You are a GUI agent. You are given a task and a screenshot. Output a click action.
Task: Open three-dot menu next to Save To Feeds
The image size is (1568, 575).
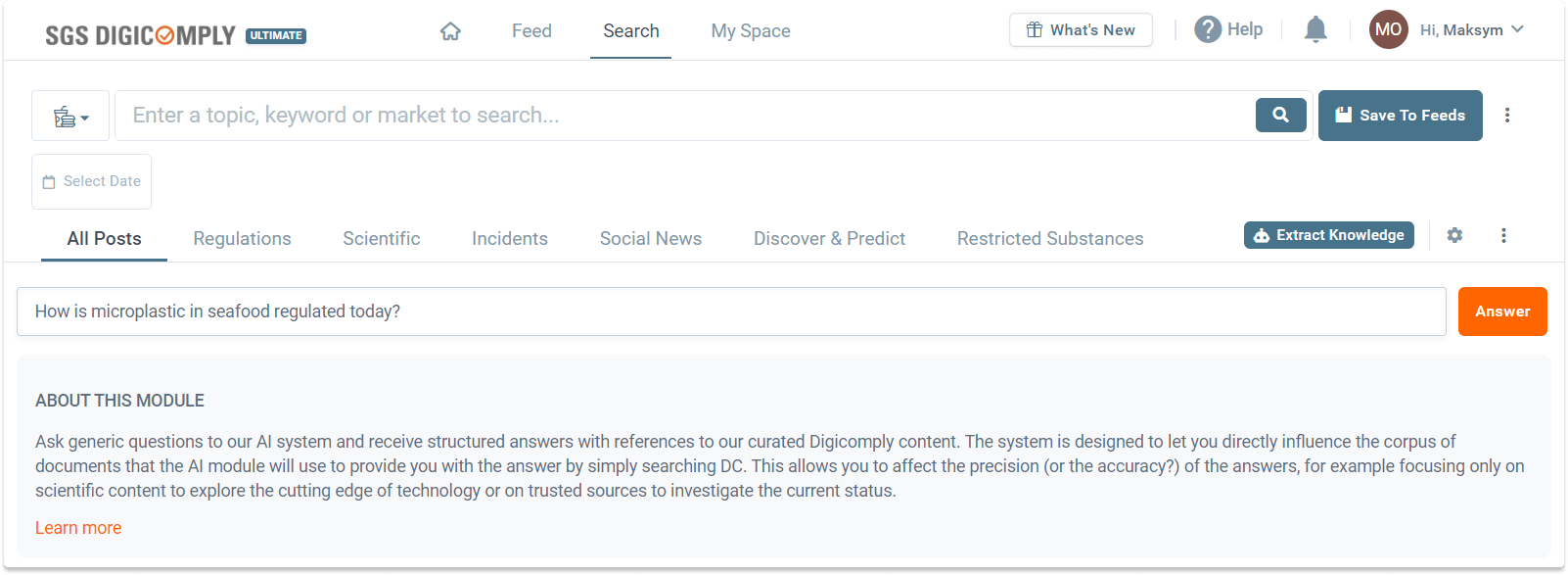coord(1507,116)
